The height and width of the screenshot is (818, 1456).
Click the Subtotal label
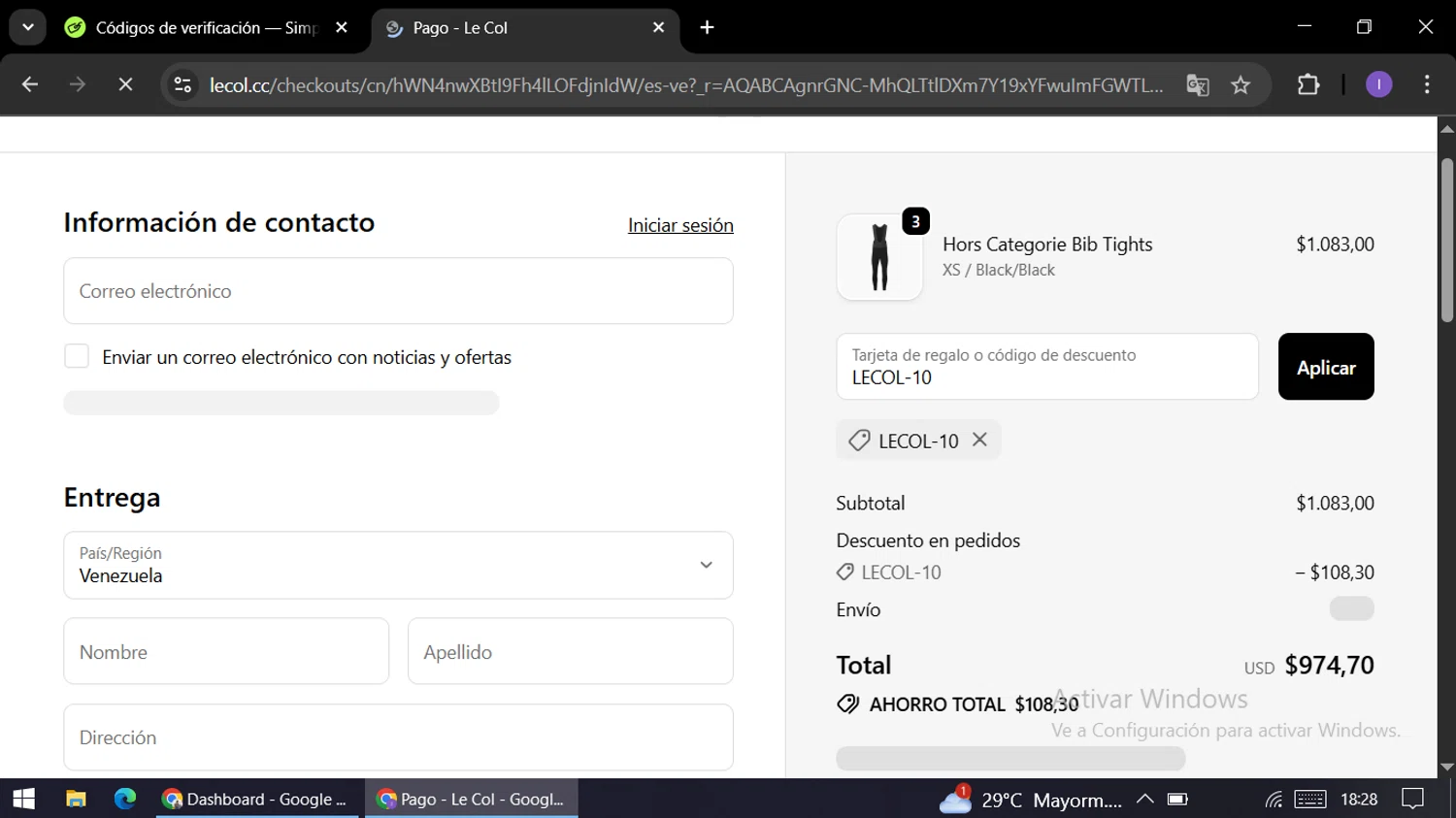(x=871, y=503)
